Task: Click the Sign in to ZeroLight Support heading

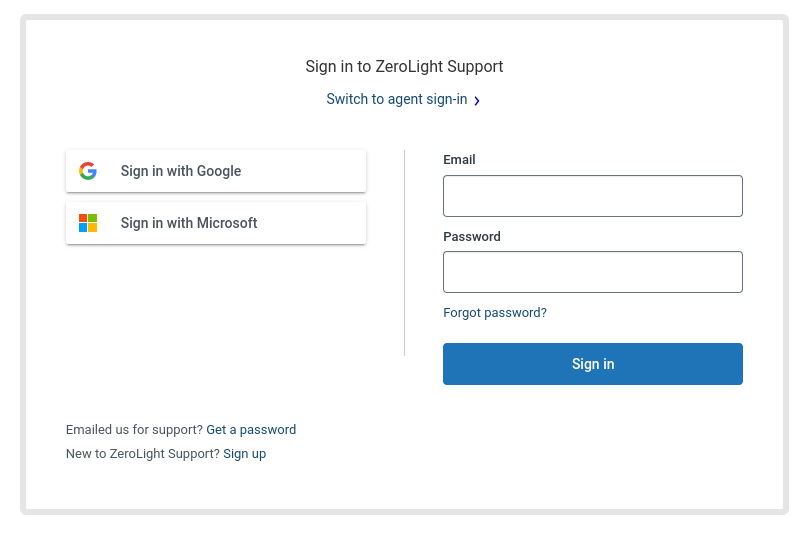Action: (404, 67)
